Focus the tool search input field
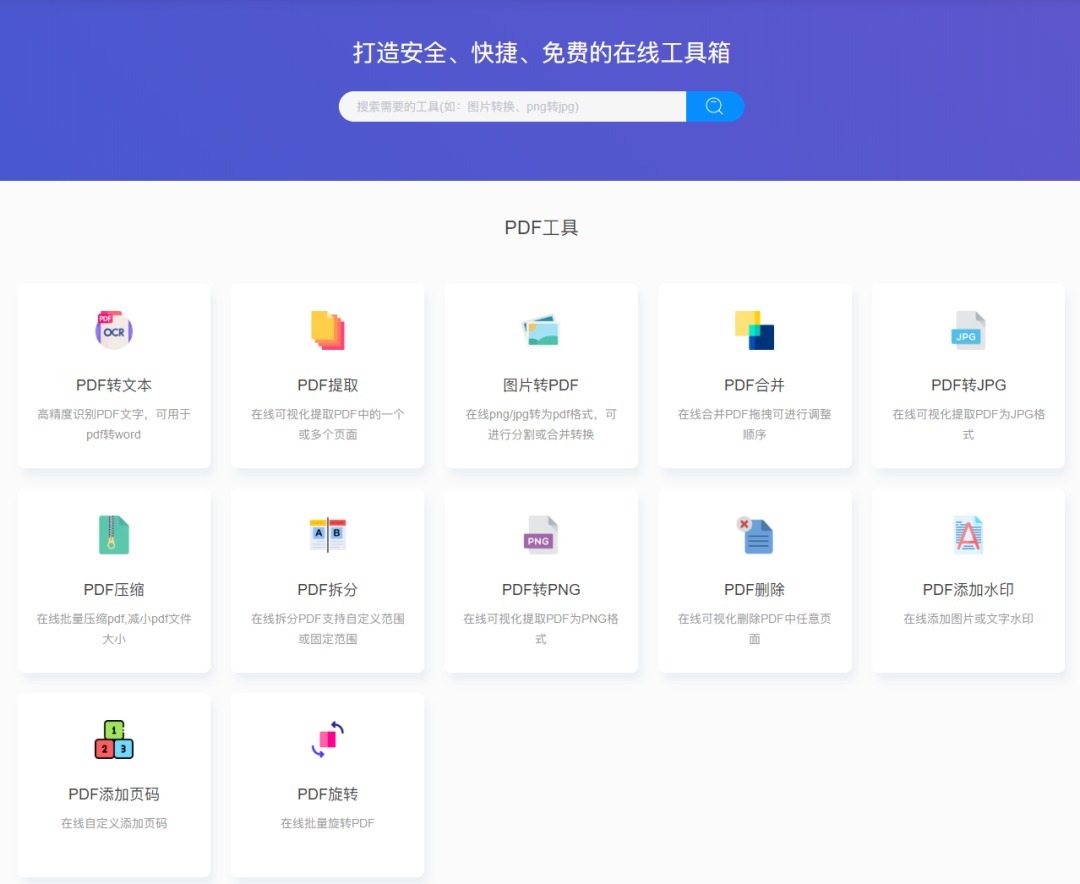Screen dimensions: 1080x884 coord(512,106)
